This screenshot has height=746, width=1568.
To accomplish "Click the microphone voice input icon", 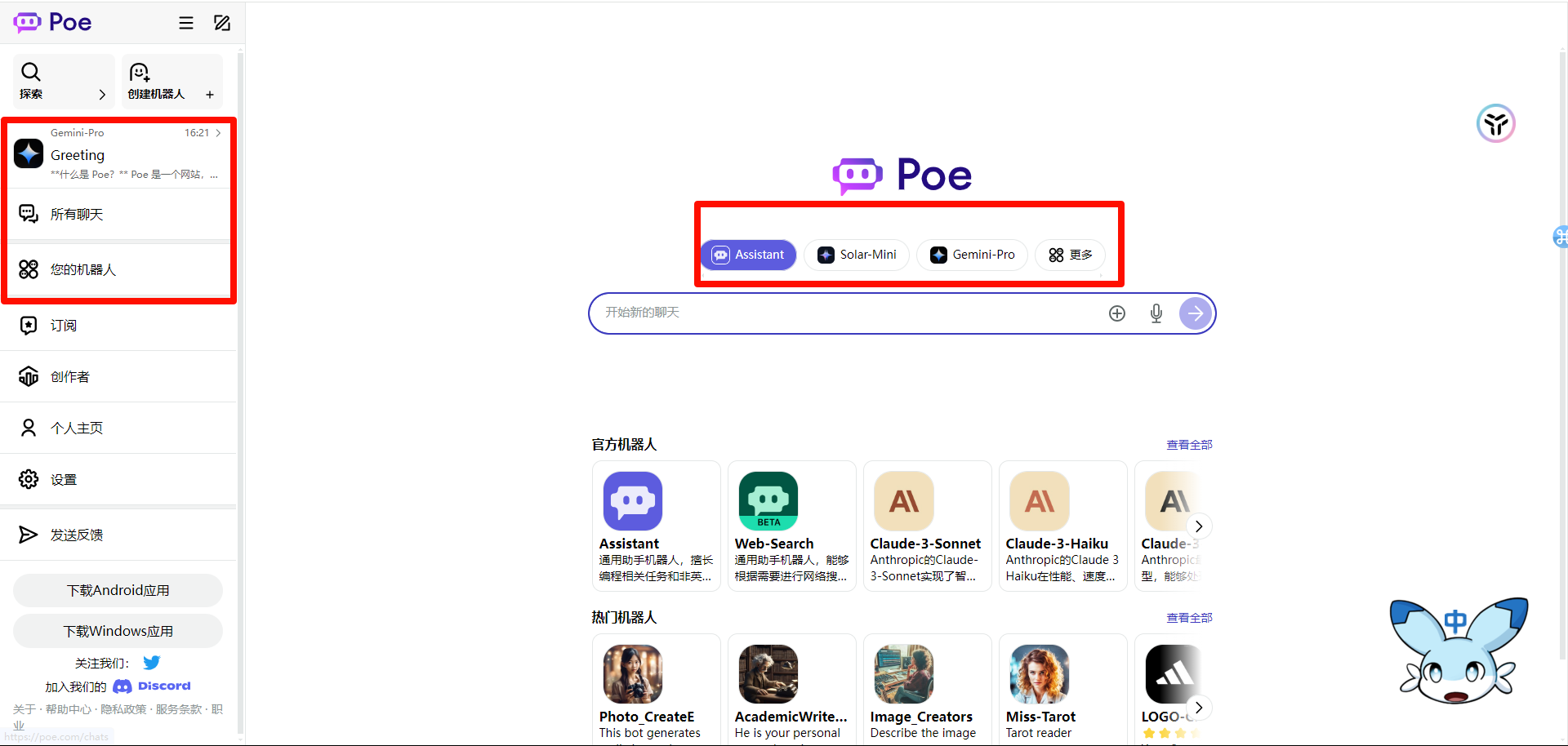I will pyautogui.click(x=1156, y=313).
